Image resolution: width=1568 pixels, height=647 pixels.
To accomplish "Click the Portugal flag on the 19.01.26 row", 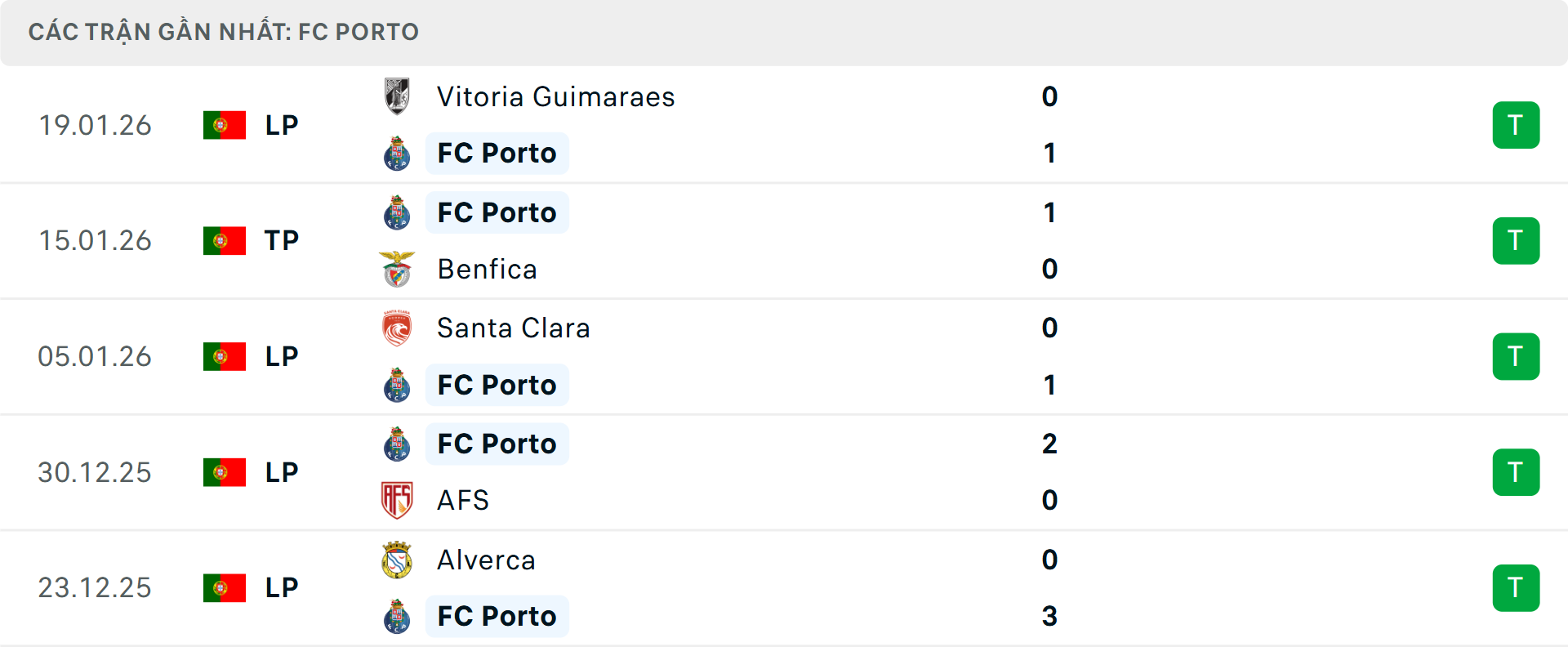I will pyautogui.click(x=225, y=124).
